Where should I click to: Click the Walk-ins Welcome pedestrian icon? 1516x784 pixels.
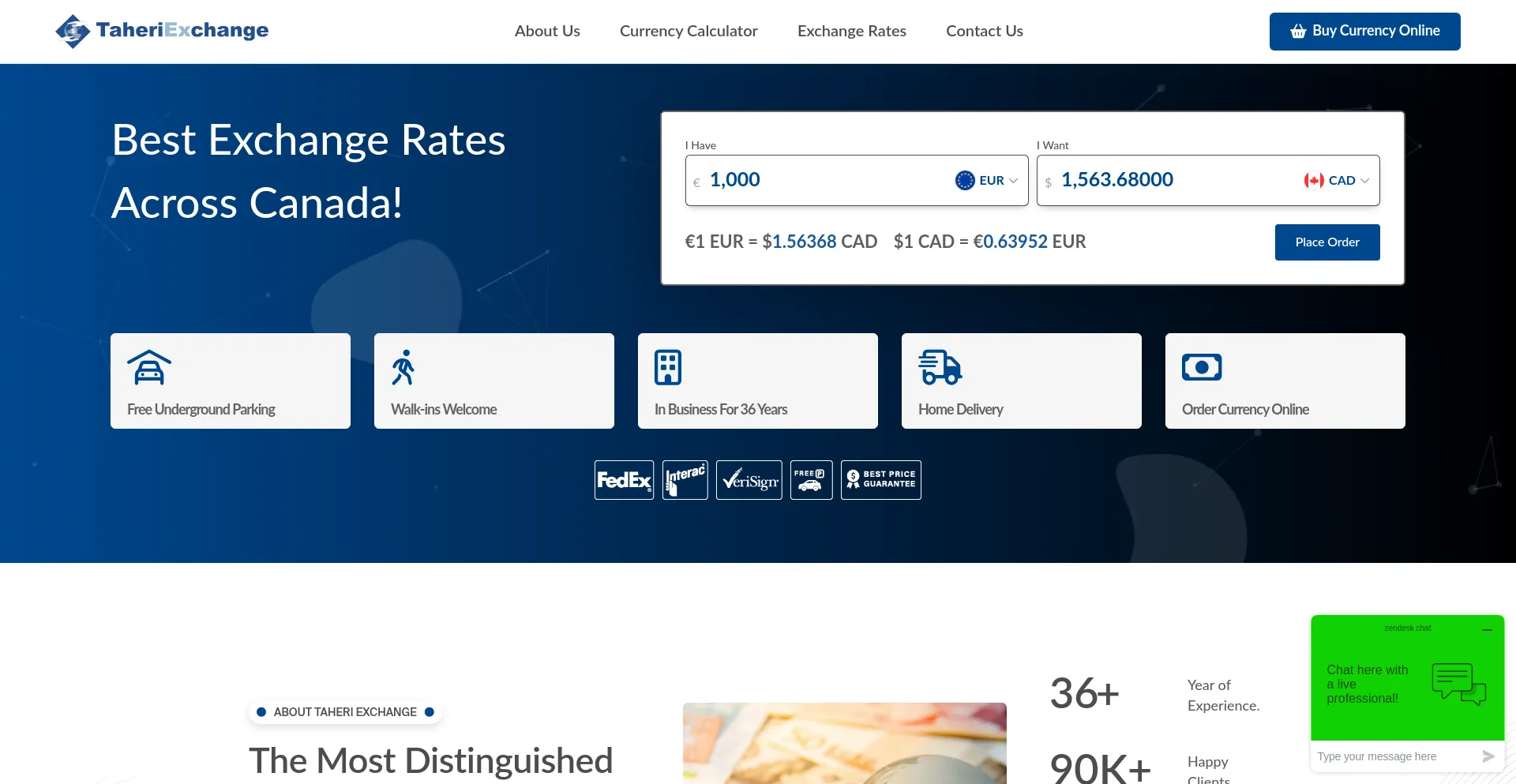click(x=404, y=366)
